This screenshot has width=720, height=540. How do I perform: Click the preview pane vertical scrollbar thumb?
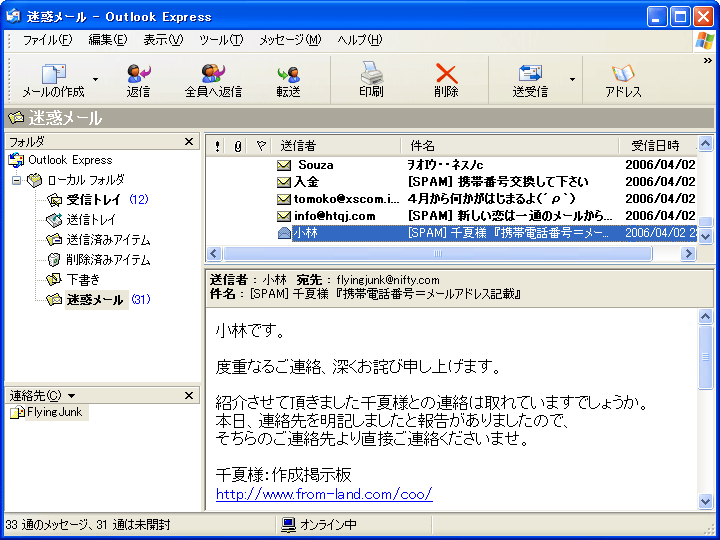tap(706, 357)
